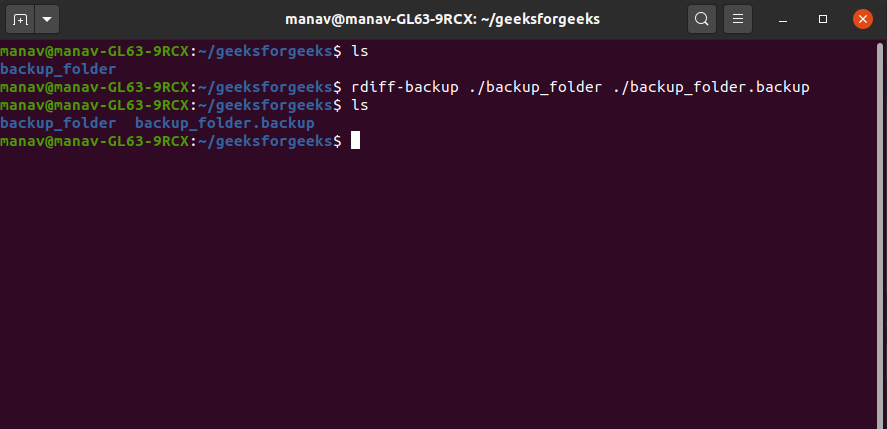Click the ./backup_folder.backup destination argument
Viewport: 887px width, 429px height.
click(710, 87)
